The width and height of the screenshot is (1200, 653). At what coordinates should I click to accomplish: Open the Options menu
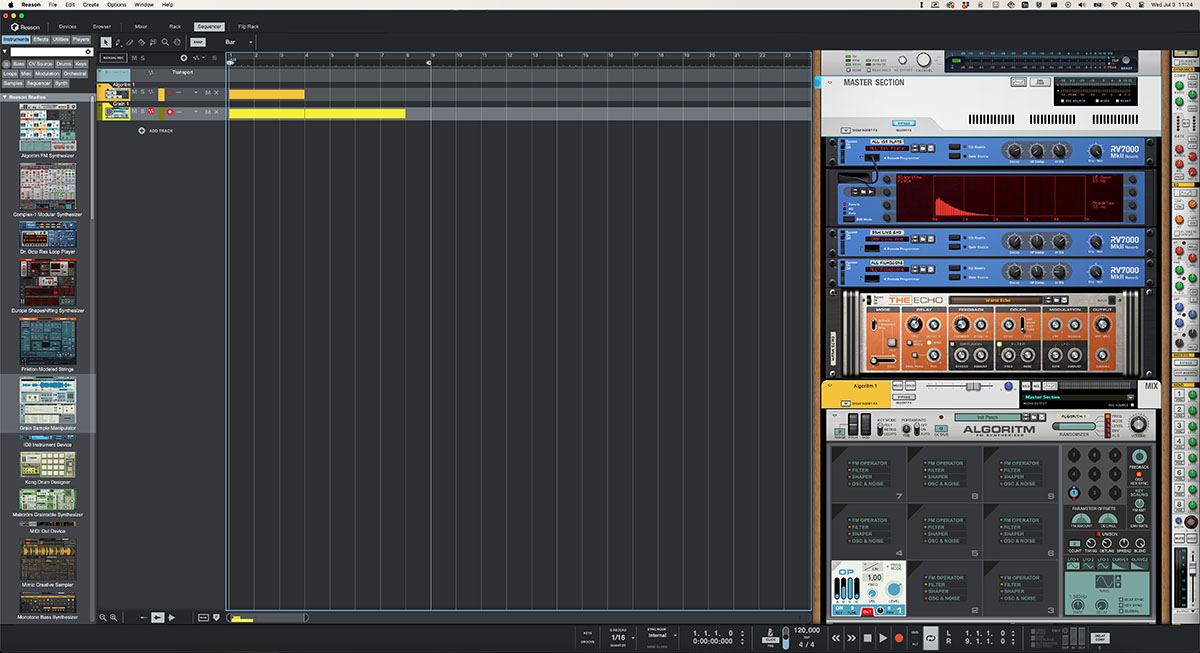(117, 5)
